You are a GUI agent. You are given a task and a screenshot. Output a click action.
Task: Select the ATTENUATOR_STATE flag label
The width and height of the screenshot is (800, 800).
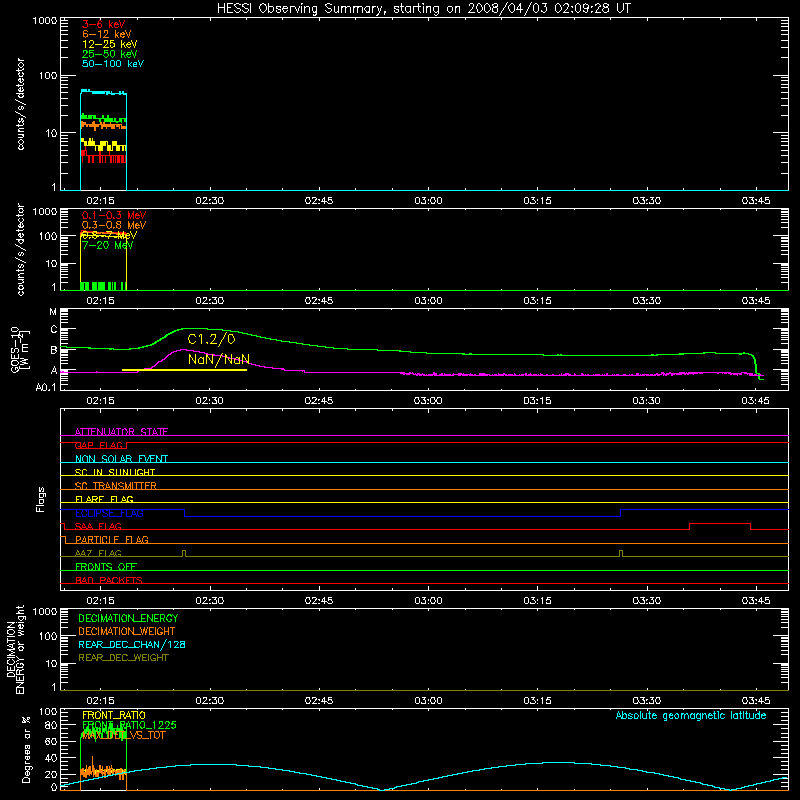click(x=121, y=432)
